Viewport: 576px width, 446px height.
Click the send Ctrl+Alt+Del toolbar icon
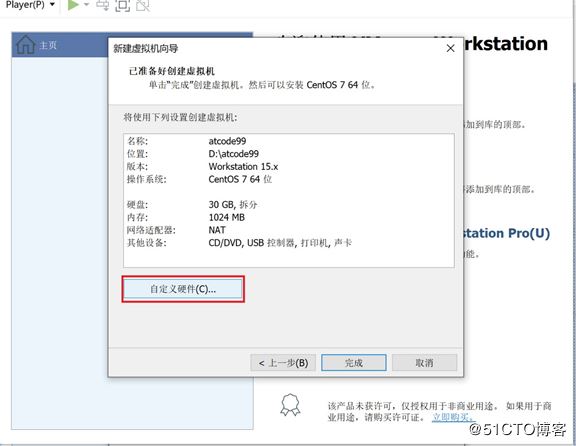point(102,5)
